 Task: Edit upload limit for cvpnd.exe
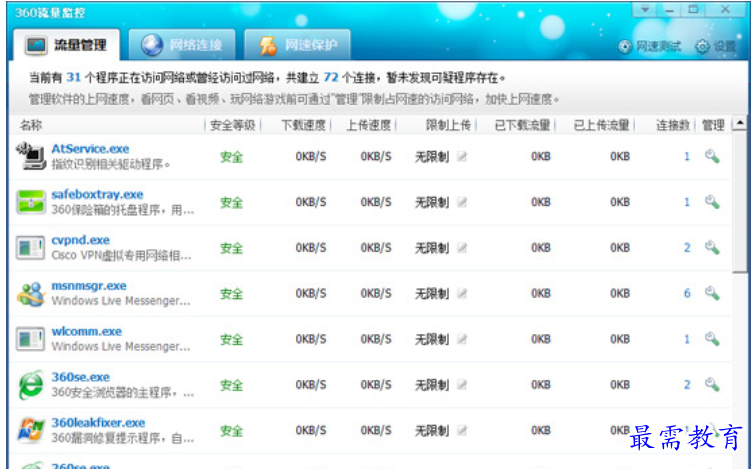(x=462, y=248)
